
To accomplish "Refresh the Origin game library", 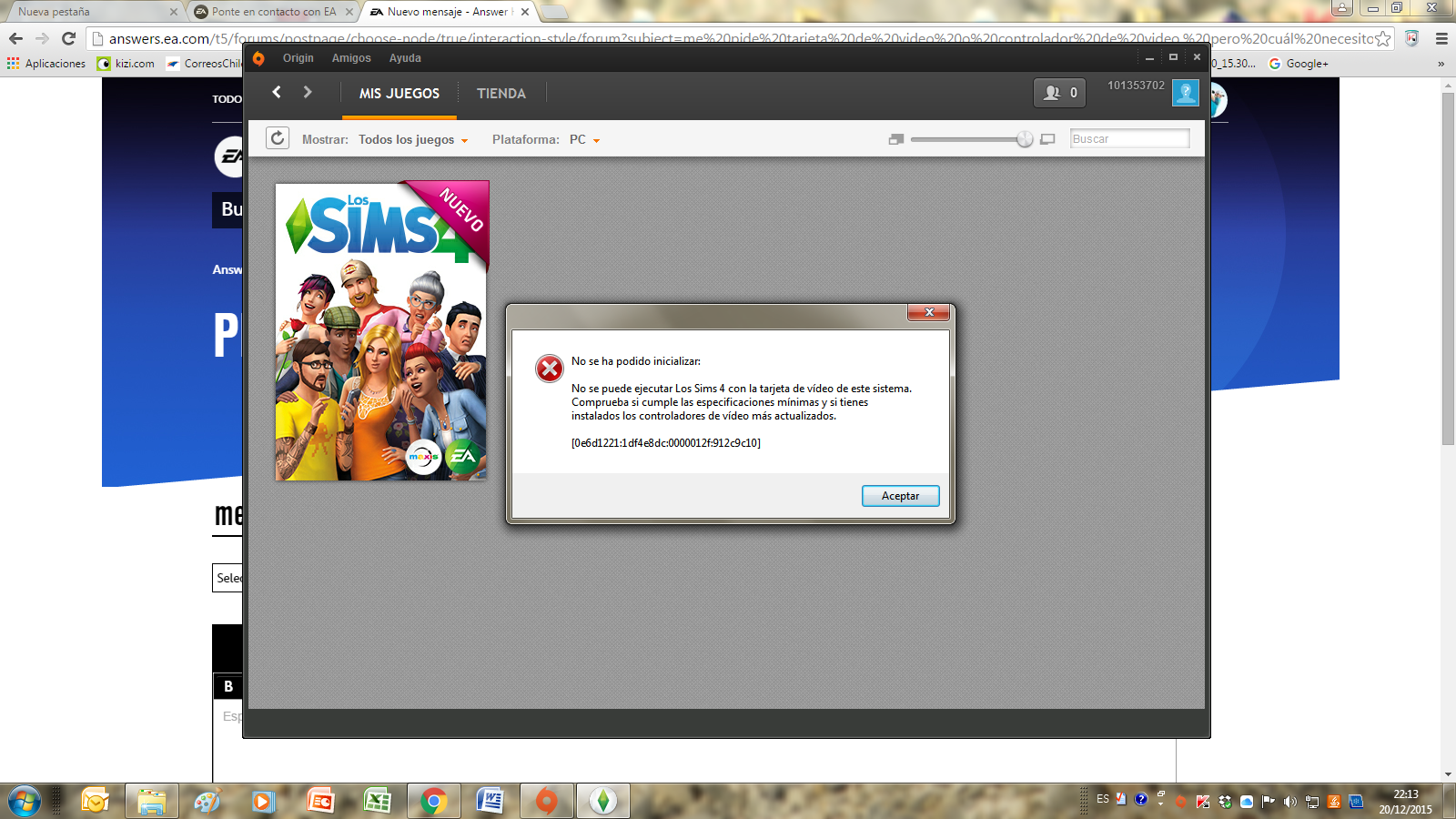I will 278,138.
